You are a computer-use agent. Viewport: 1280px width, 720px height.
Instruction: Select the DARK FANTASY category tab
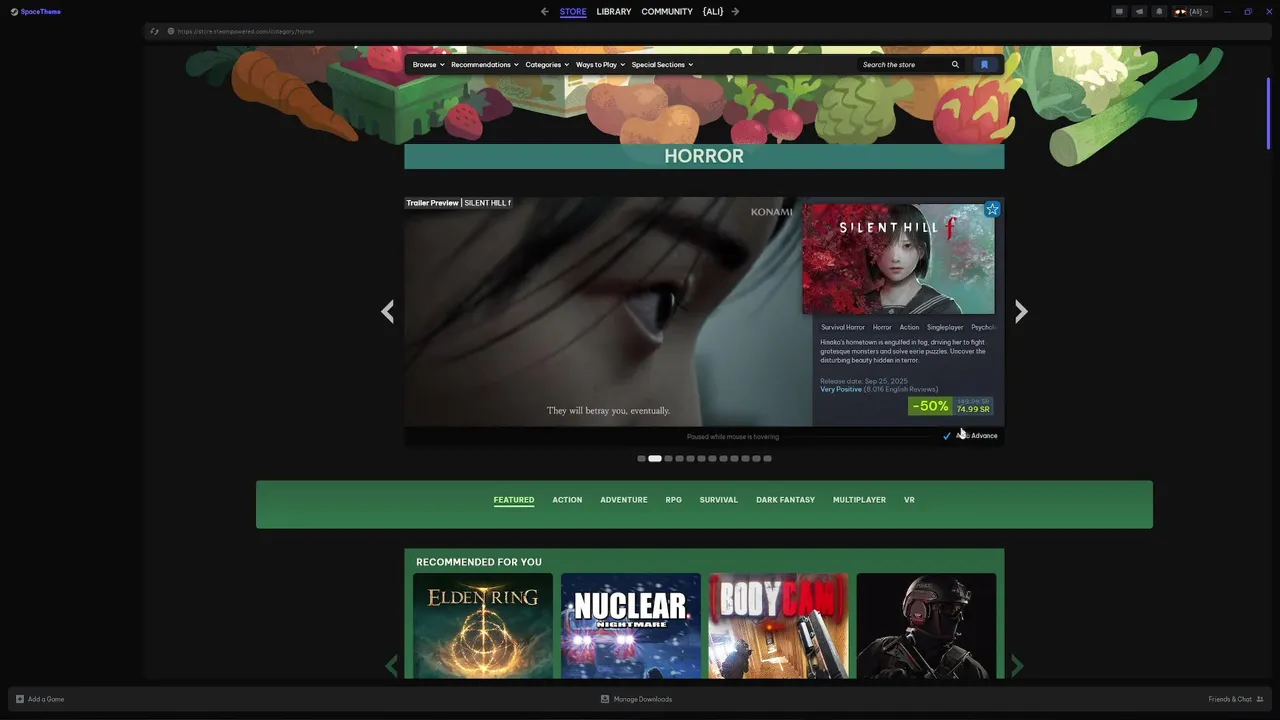[x=785, y=500]
